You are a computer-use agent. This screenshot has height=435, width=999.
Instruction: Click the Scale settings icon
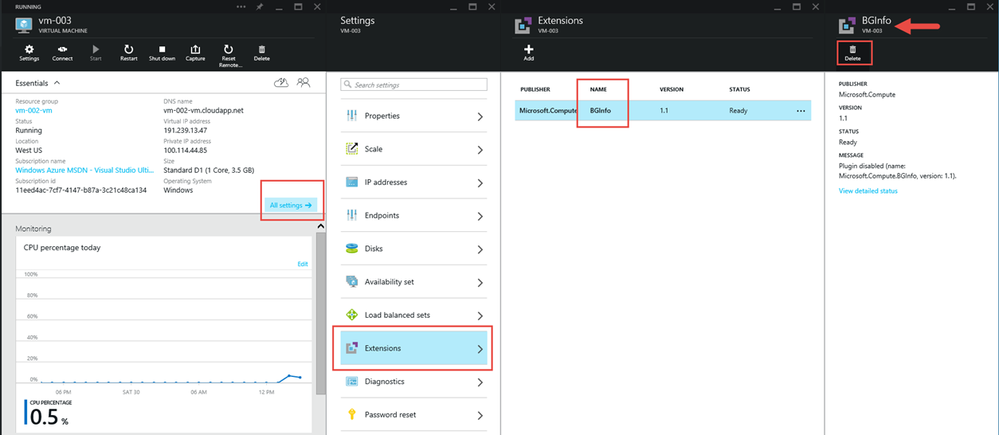click(352, 149)
